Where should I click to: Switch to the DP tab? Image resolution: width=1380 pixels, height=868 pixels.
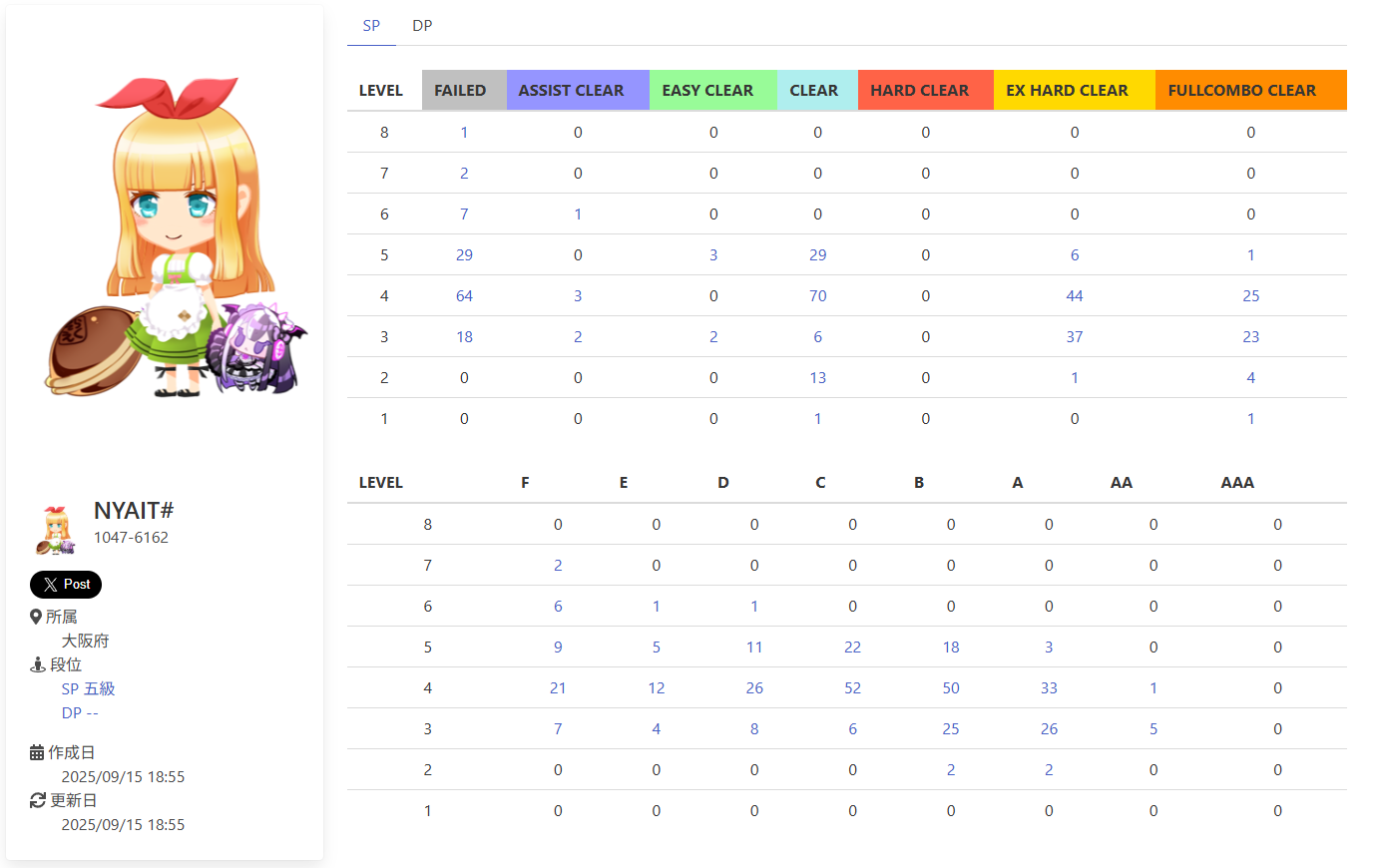(422, 26)
